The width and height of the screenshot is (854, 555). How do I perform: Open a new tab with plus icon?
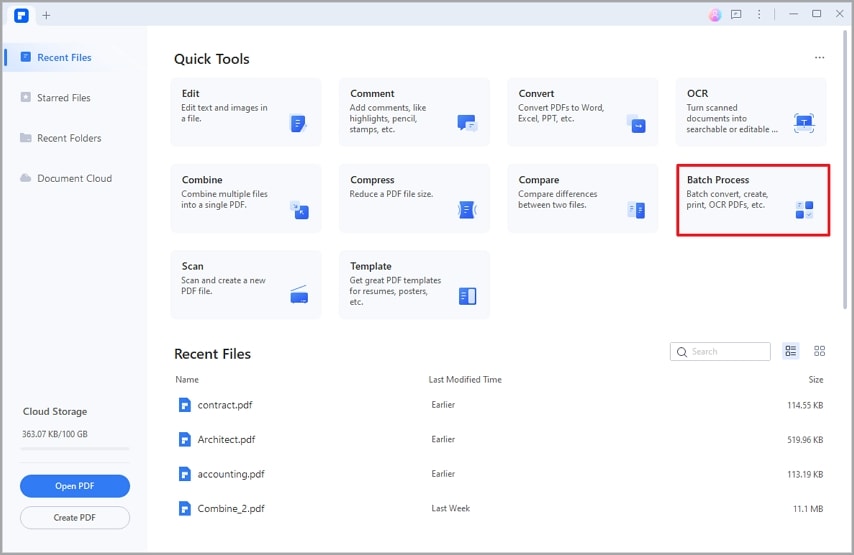coord(46,15)
